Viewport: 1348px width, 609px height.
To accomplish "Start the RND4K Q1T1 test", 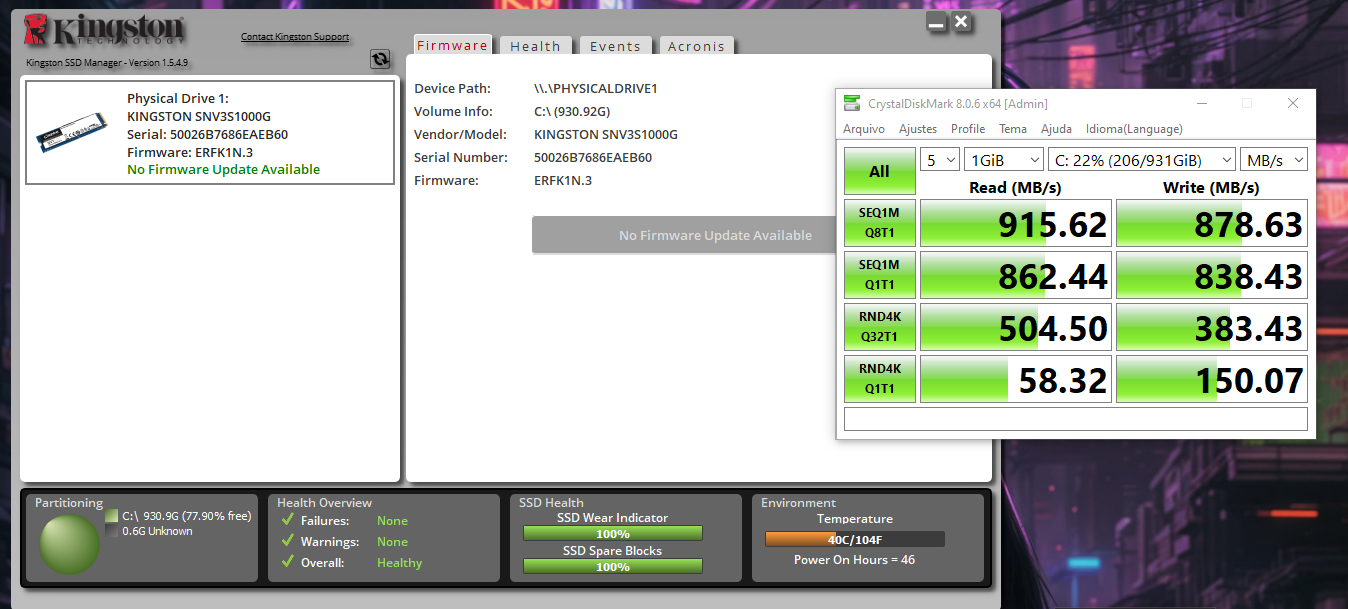I will [879, 379].
